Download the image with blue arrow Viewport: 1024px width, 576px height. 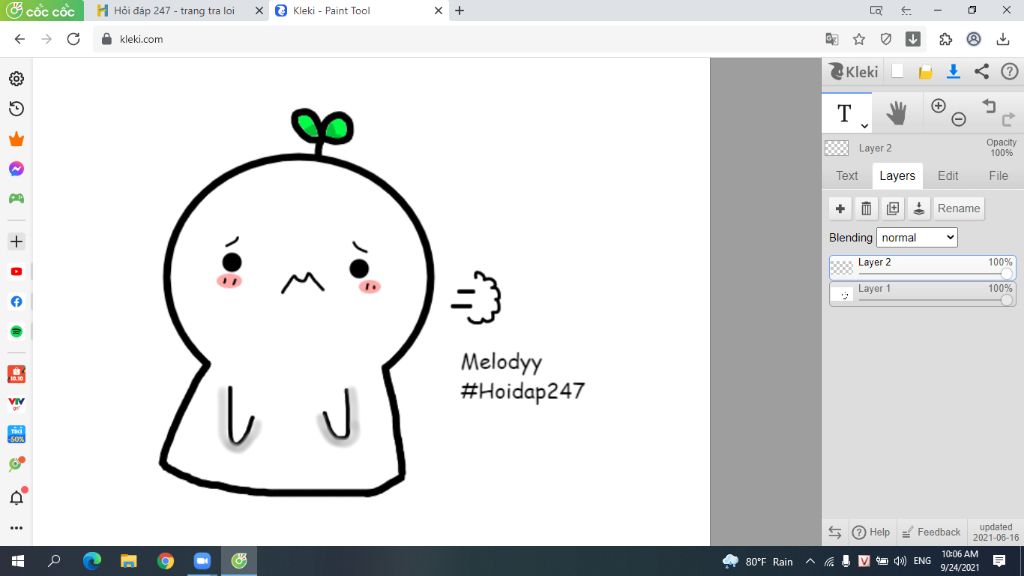click(x=953, y=71)
